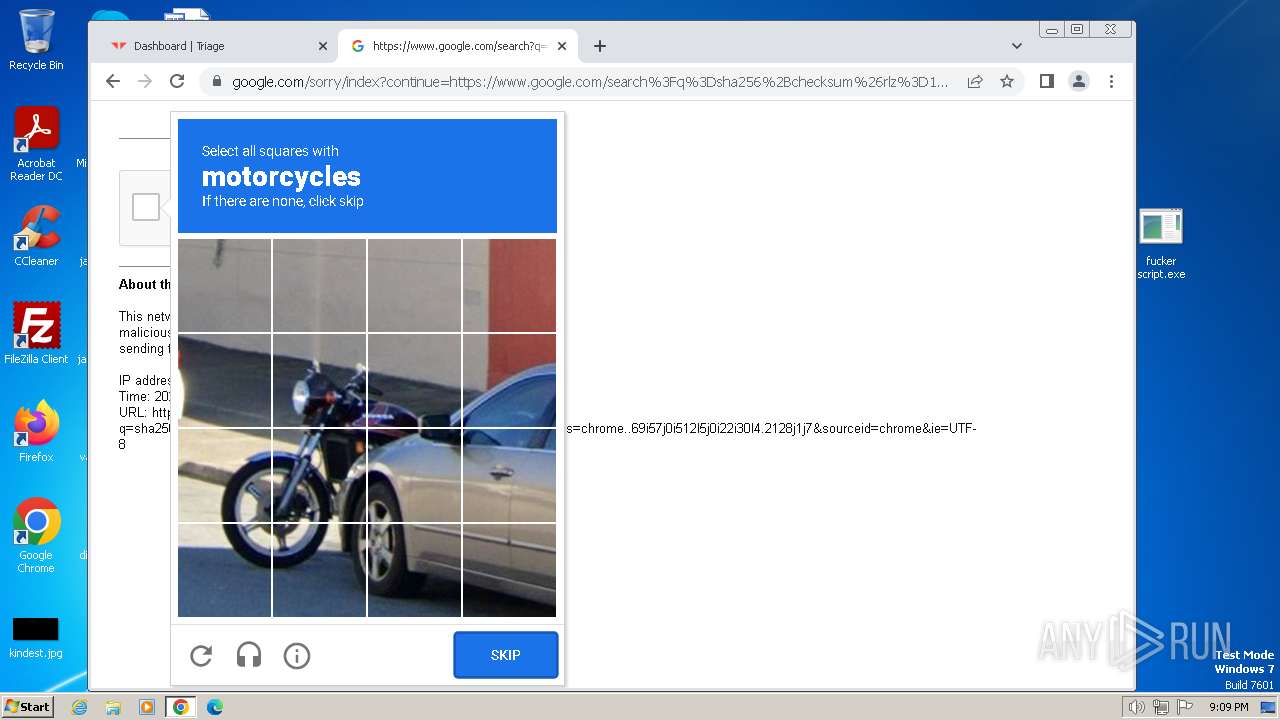Screen dimensions: 1280x720
Task: Select tile with motorcycle front wheel
Action: [224, 475]
